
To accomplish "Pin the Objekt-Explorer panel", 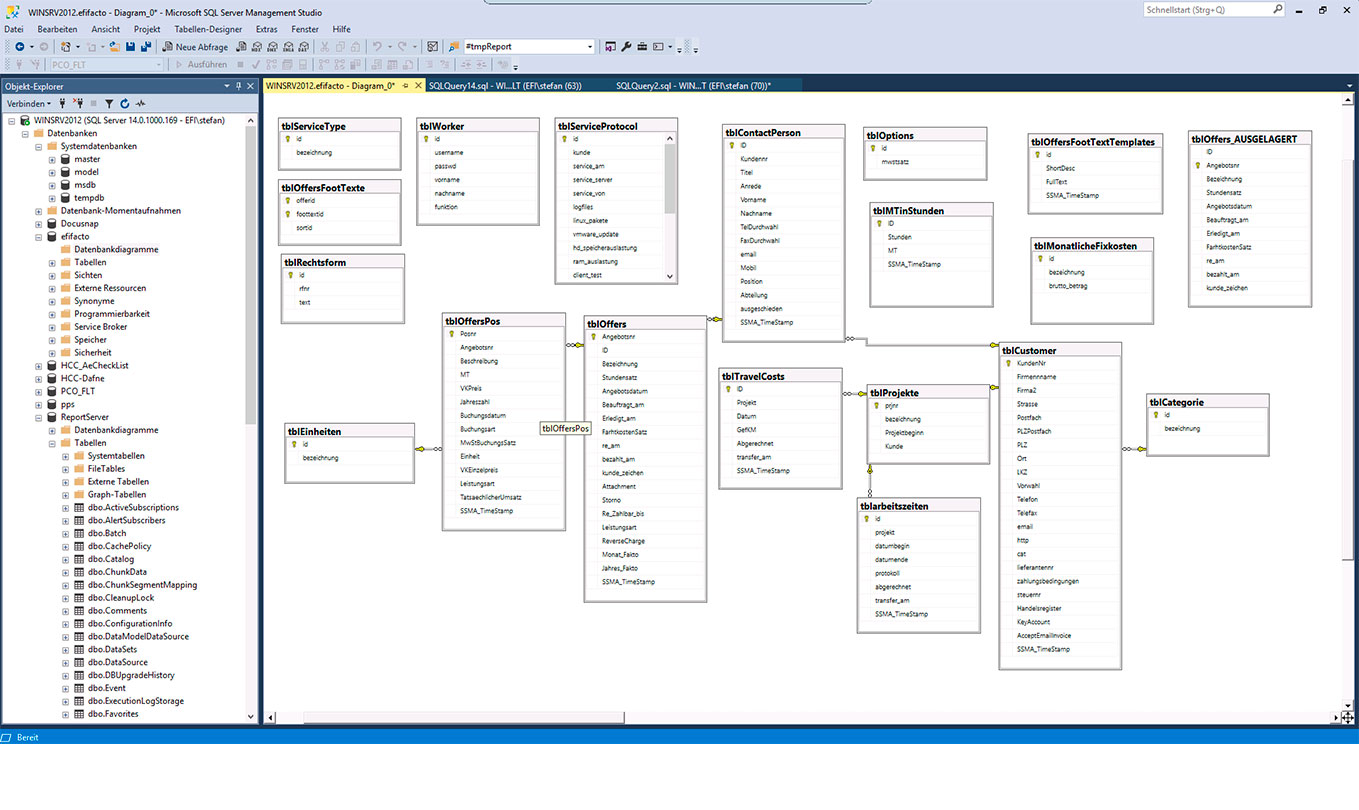I will tap(240, 86).
